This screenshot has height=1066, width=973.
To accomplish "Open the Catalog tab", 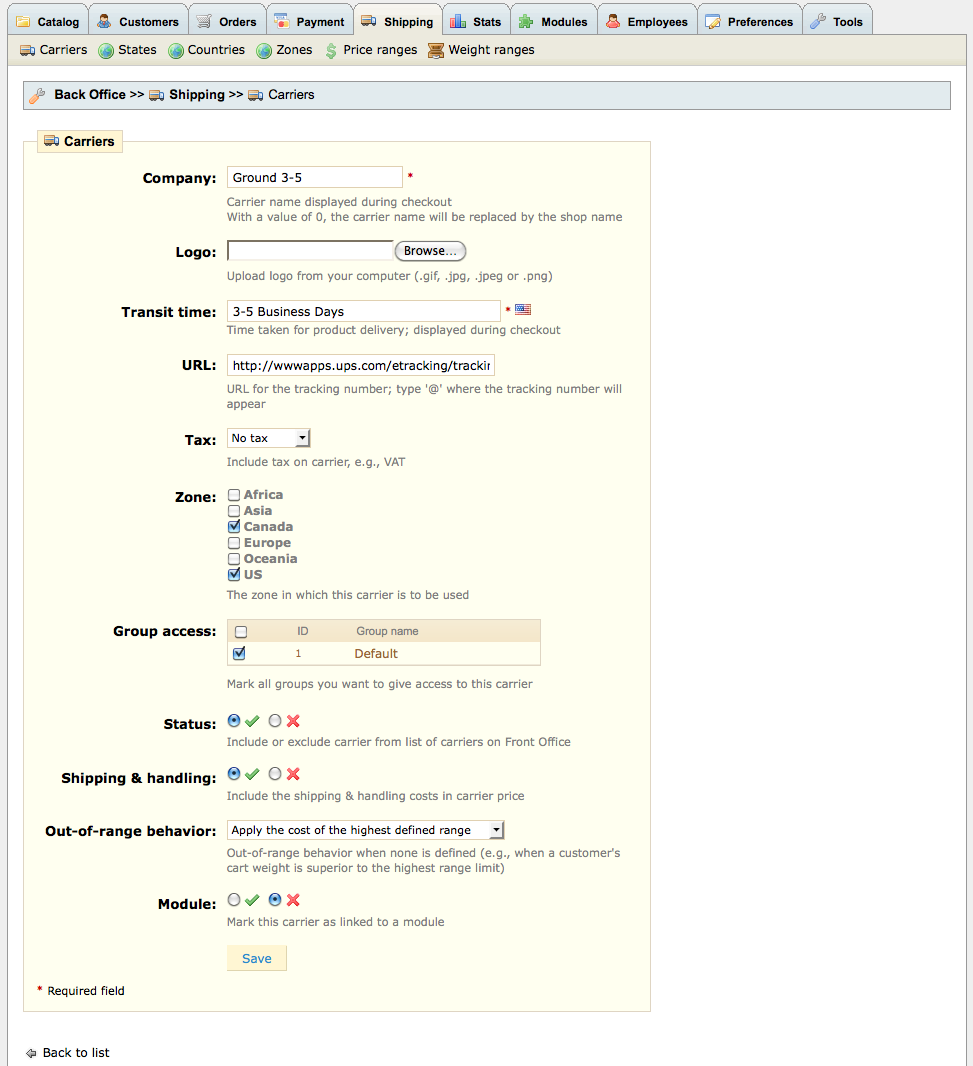I will coord(48,19).
